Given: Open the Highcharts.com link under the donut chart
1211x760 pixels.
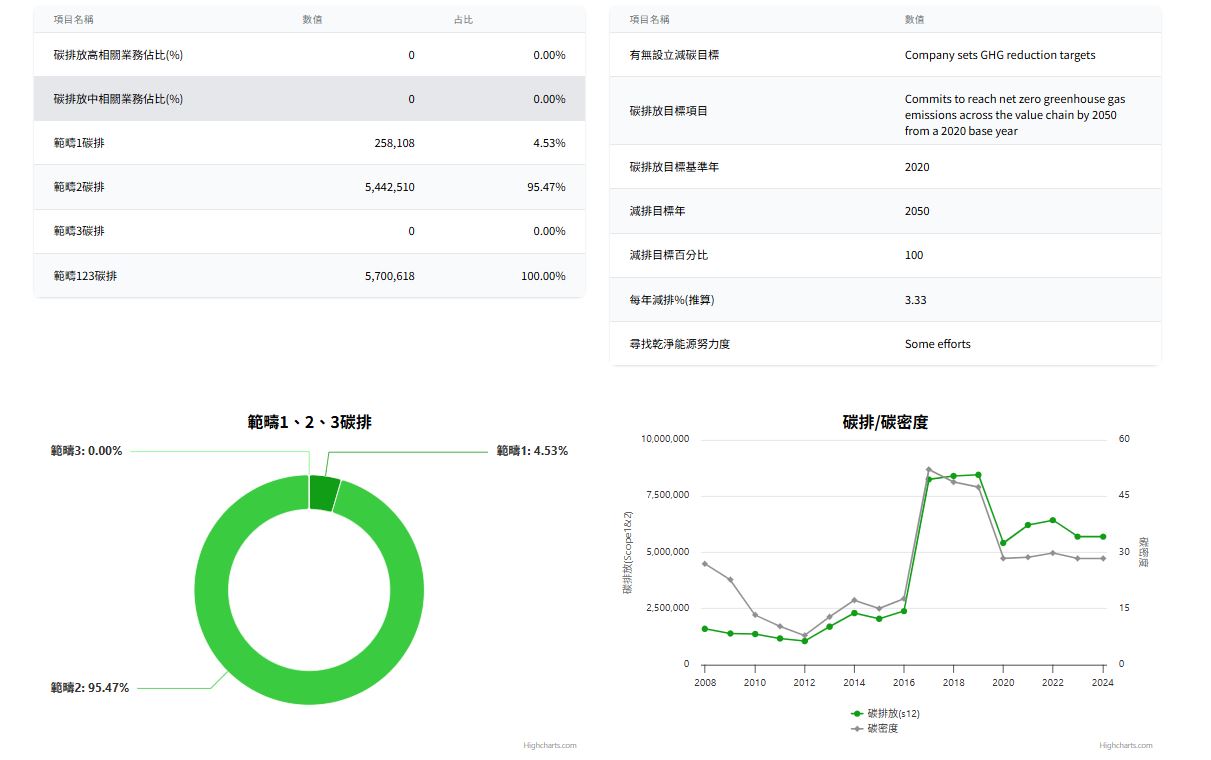Looking at the screenshot, I should pos(549,745).
